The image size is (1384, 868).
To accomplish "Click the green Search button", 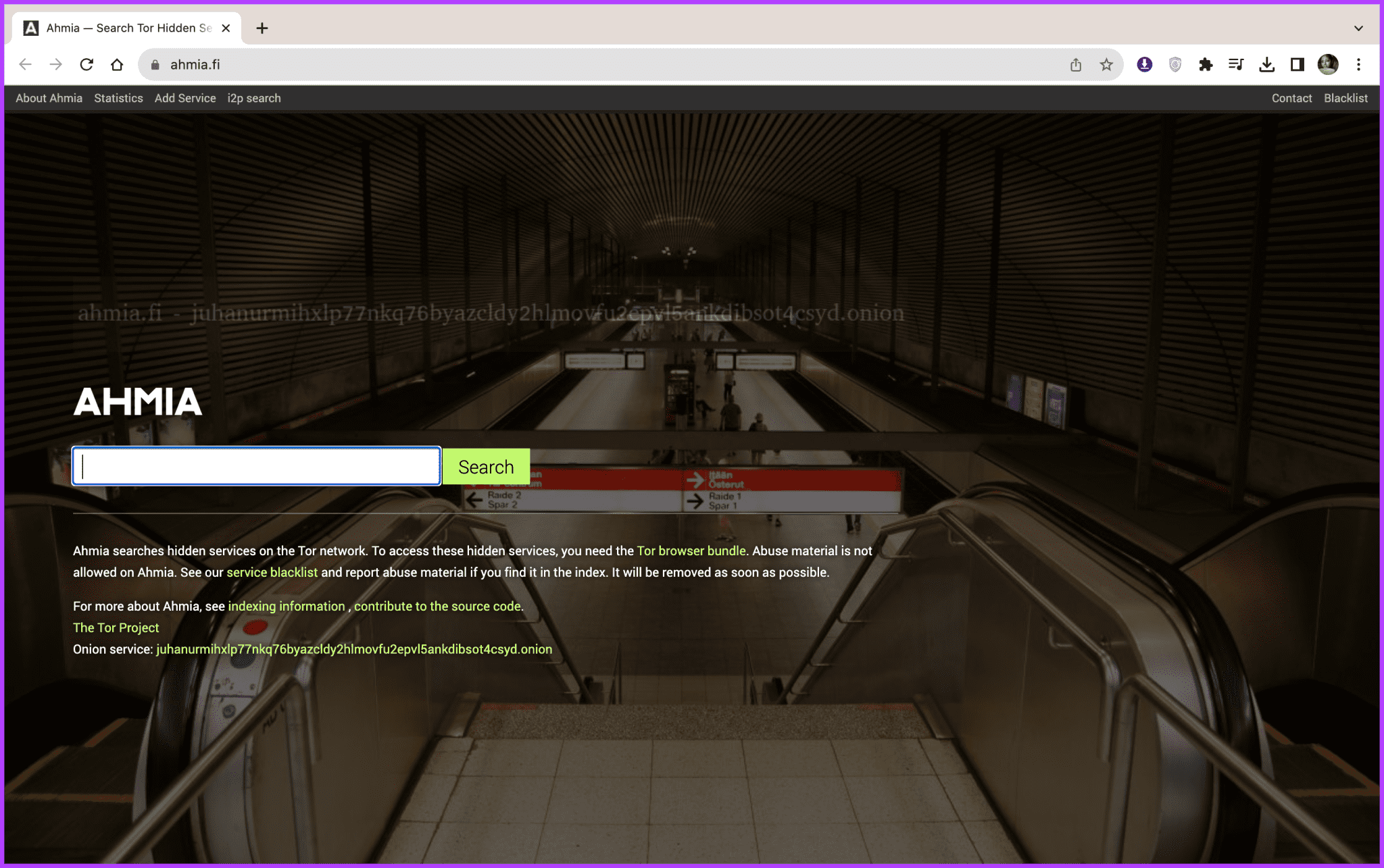I will pyautogui.click(x=485, y=466).
